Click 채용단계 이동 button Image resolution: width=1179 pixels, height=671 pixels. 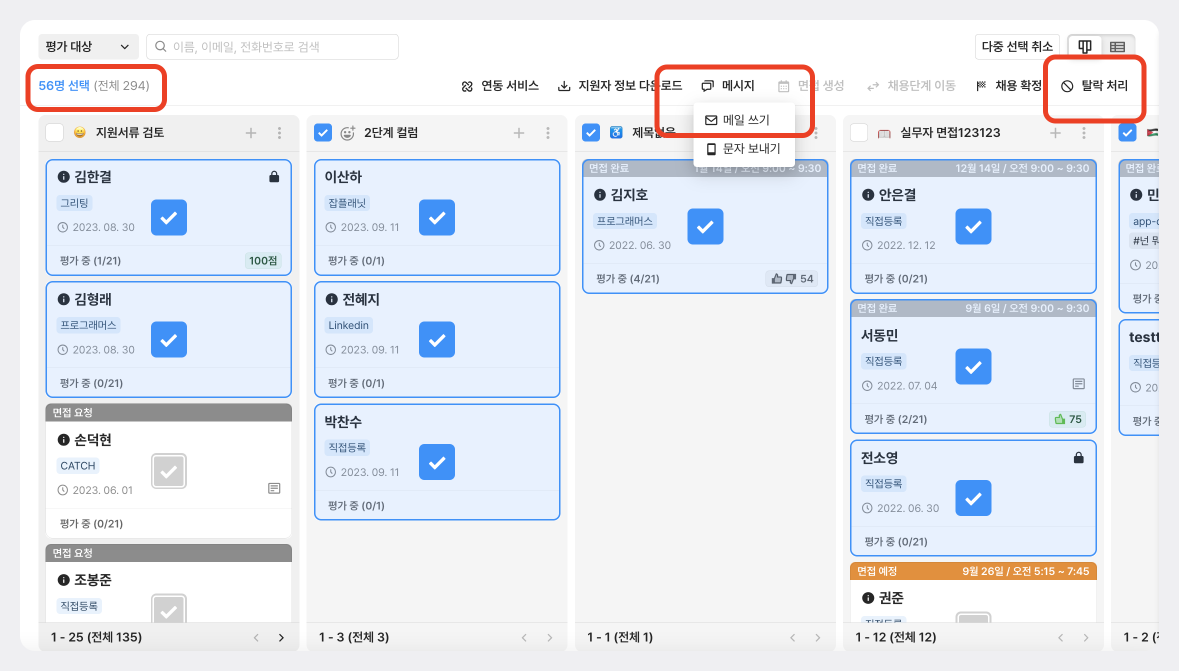click(911, 86)
